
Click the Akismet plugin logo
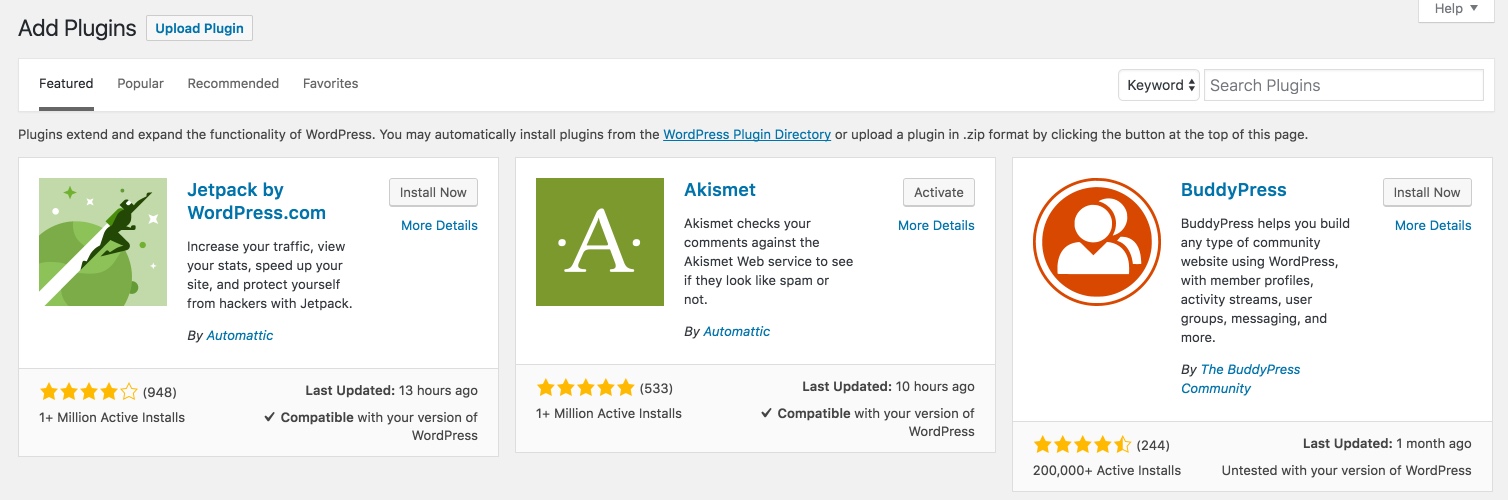(600, 242)
